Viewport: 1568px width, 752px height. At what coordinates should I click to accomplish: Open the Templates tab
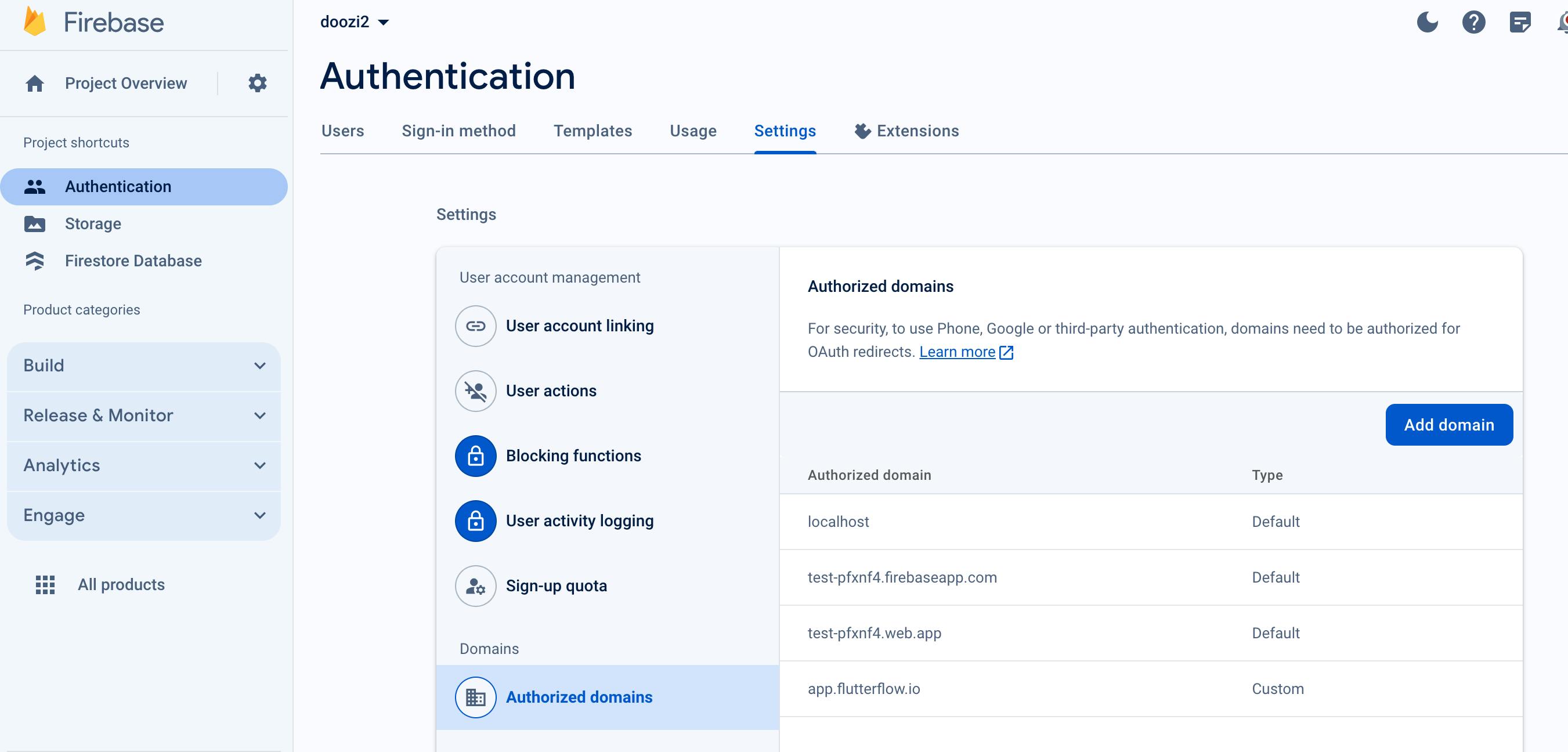[x=592, y=131]
